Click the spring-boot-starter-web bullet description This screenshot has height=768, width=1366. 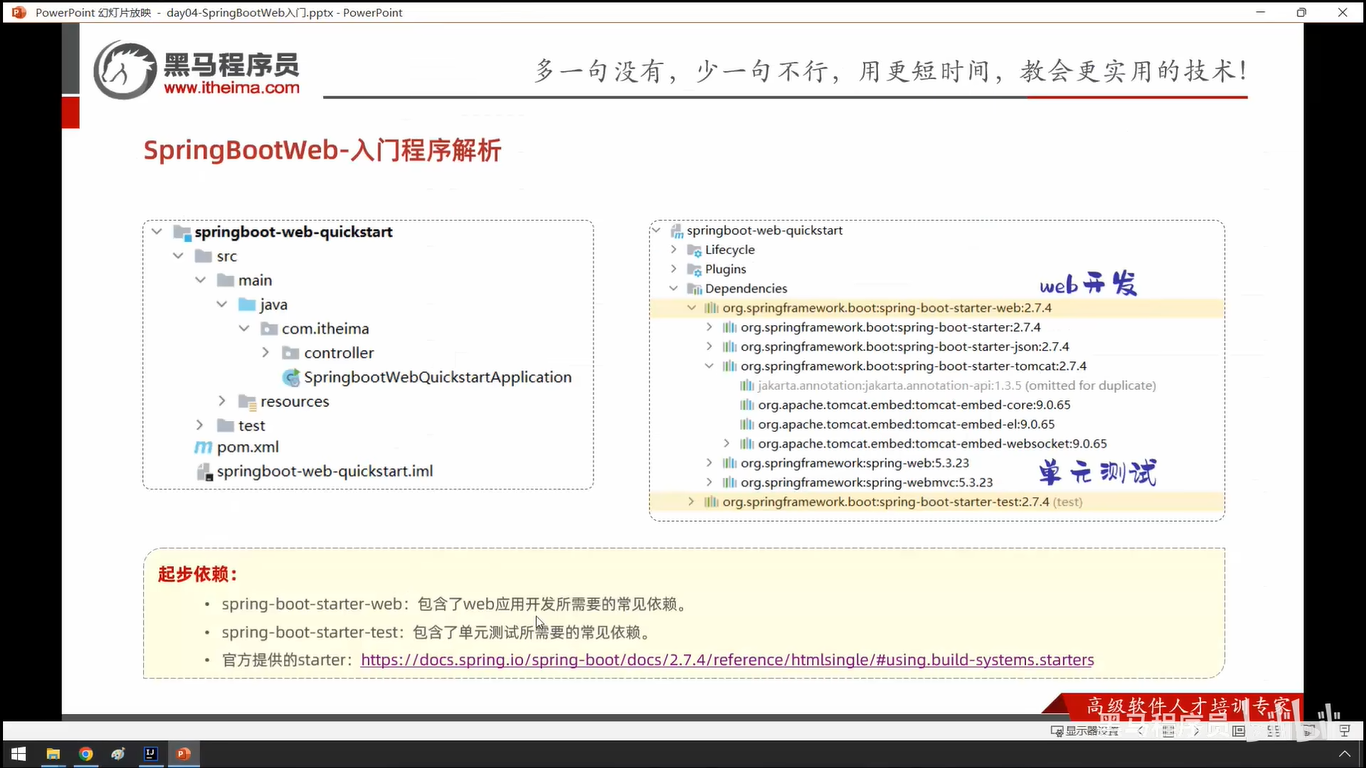[454, 604]
